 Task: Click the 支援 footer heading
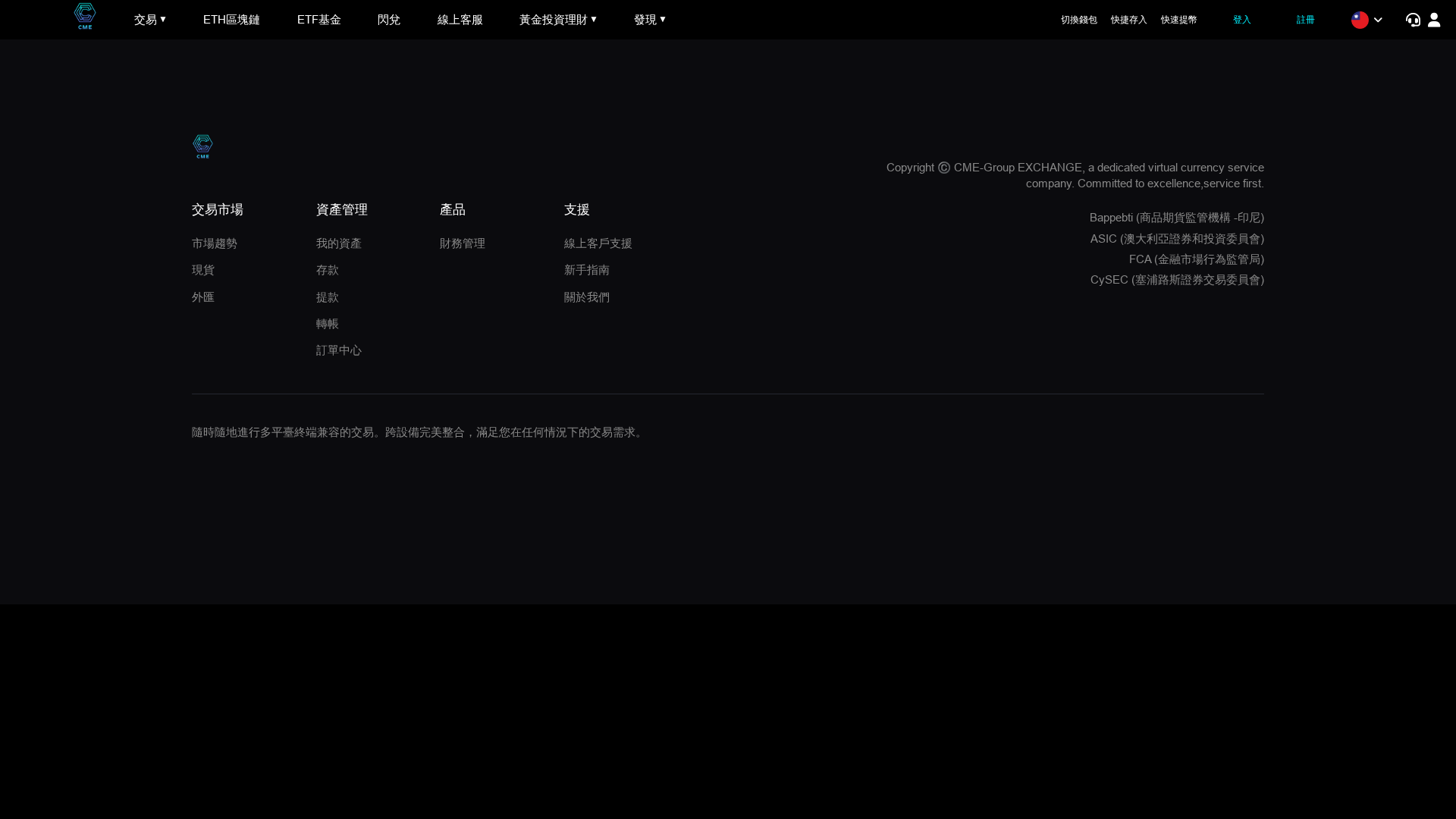point(576,209)
